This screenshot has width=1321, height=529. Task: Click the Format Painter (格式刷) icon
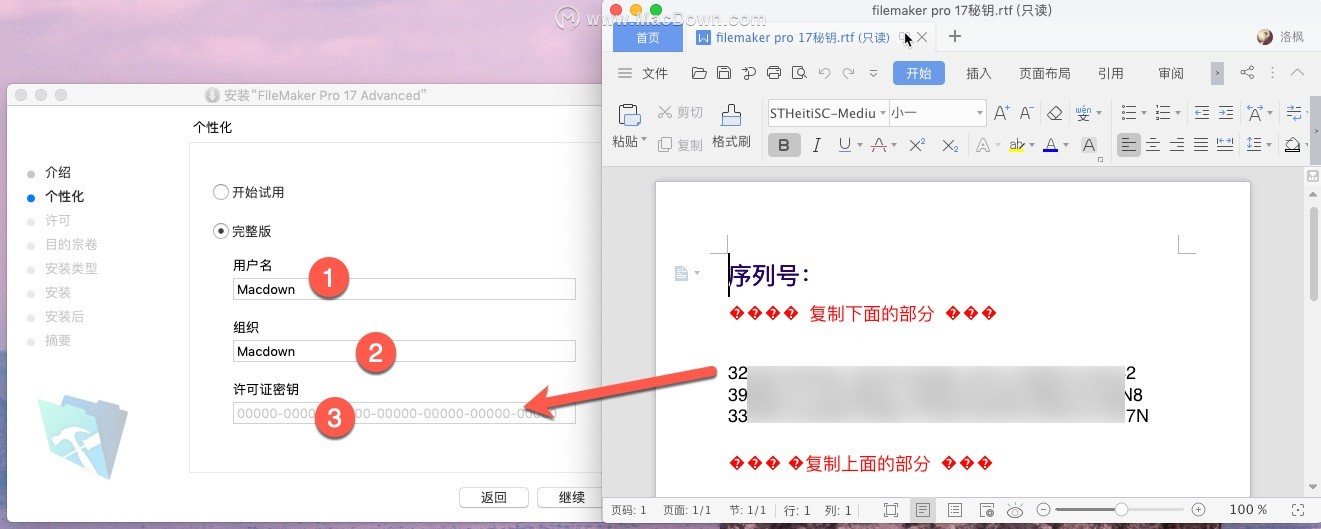731,115
